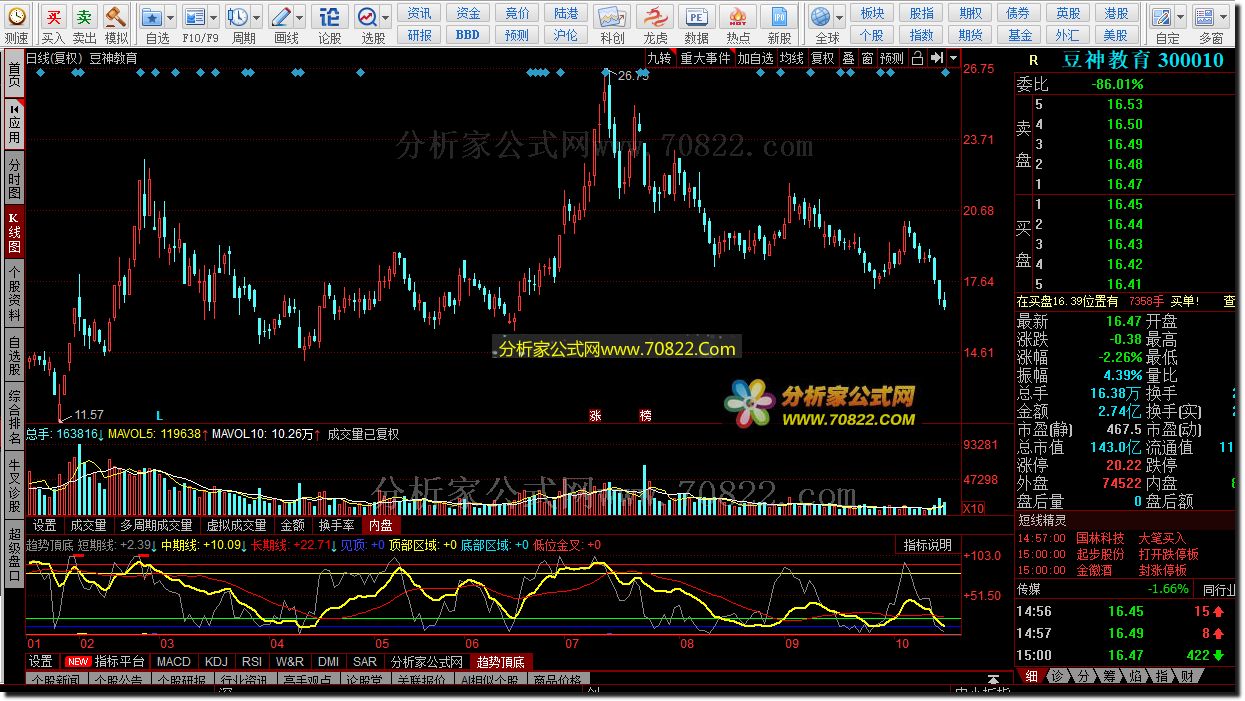This screenshot has height=701, width=1245.
Task: Open the 热点 hot topics icon
Action: click(x=738, y=17)
